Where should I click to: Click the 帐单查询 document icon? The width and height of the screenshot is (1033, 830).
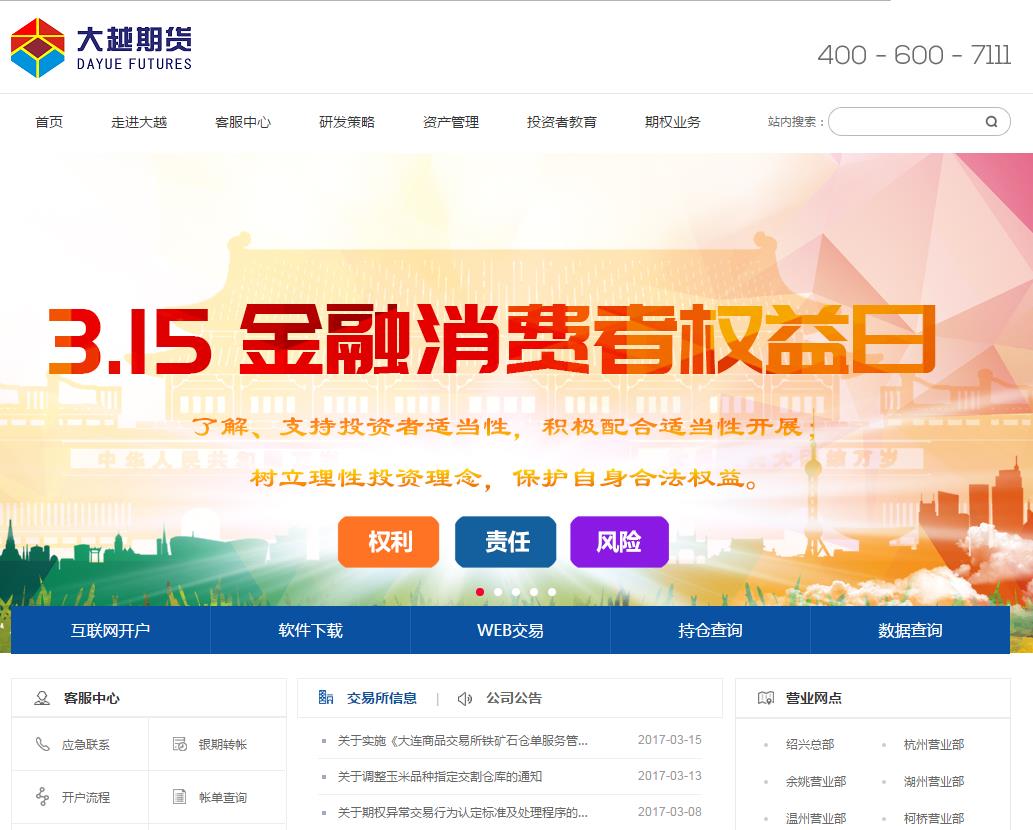pyautogui.click(x=179, y=796)
